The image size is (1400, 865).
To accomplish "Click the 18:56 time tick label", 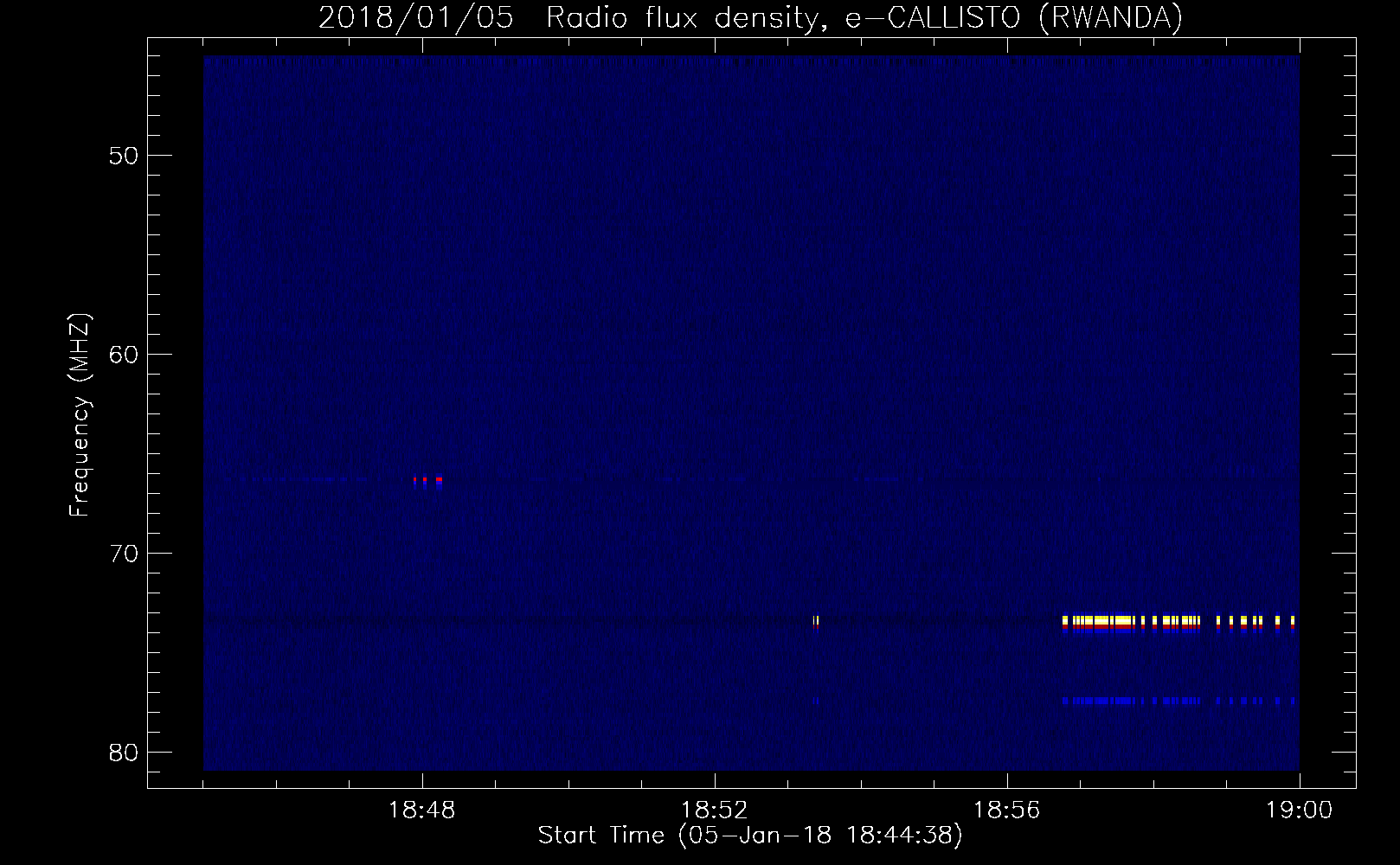I will click(1007, 811).
